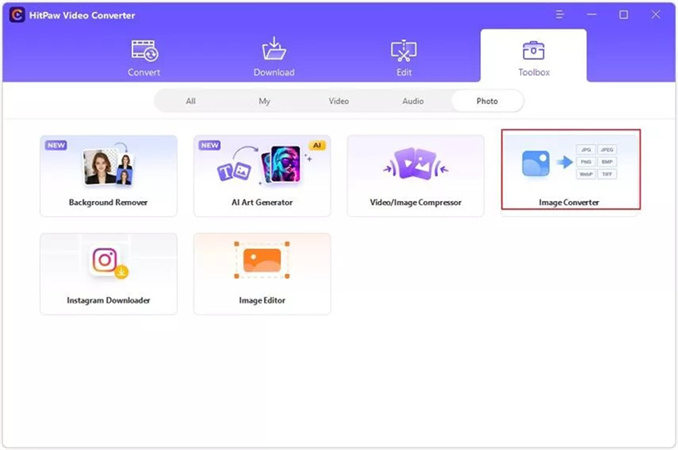678x450 pixels.
Task: Click the Background Remover label text
Action: (x=108, y=202)
